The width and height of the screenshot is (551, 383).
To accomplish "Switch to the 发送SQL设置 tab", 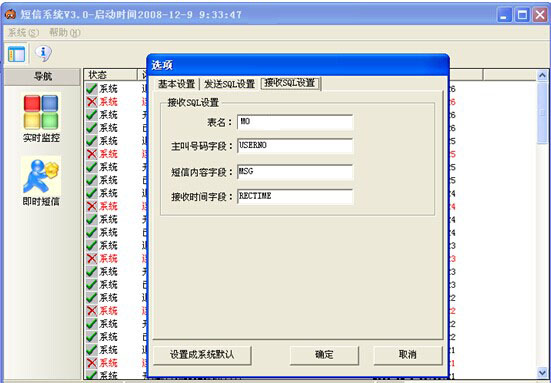I will pyautogui.click(x=229, y=84).
